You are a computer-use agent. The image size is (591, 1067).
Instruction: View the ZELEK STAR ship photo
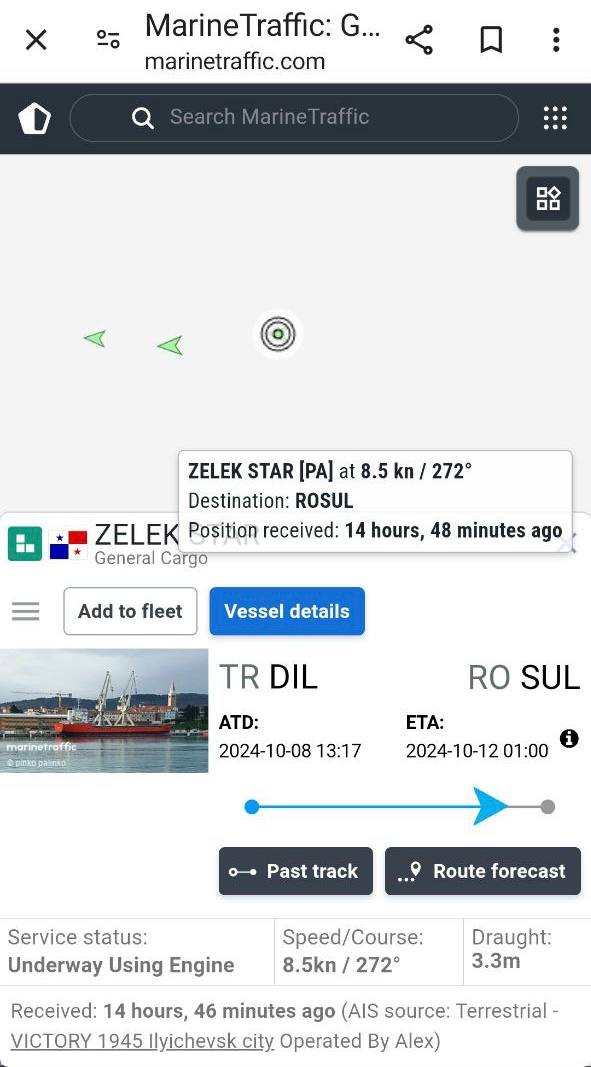tap(104, 710)
